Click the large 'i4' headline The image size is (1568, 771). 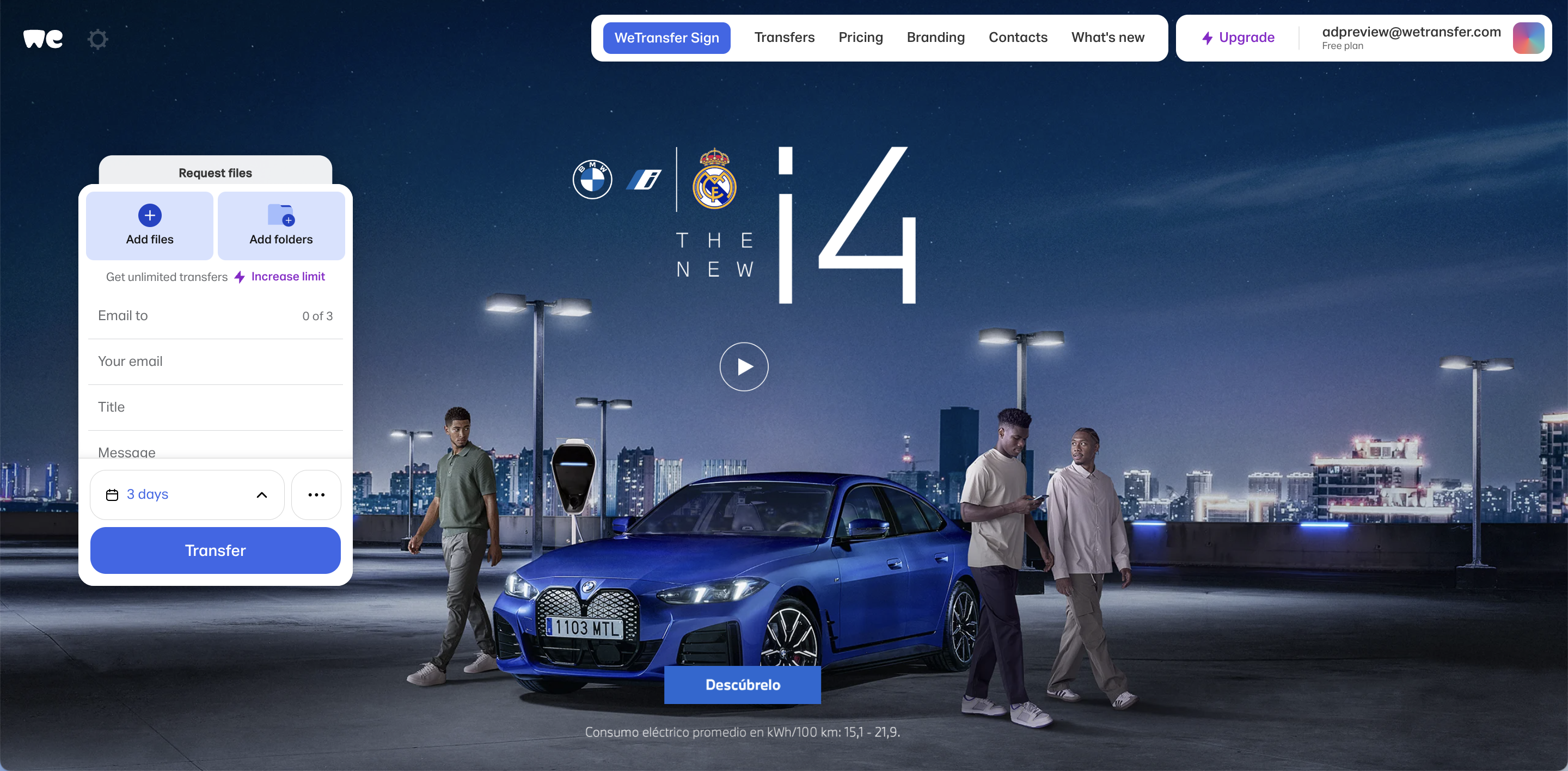click(847, 224)
